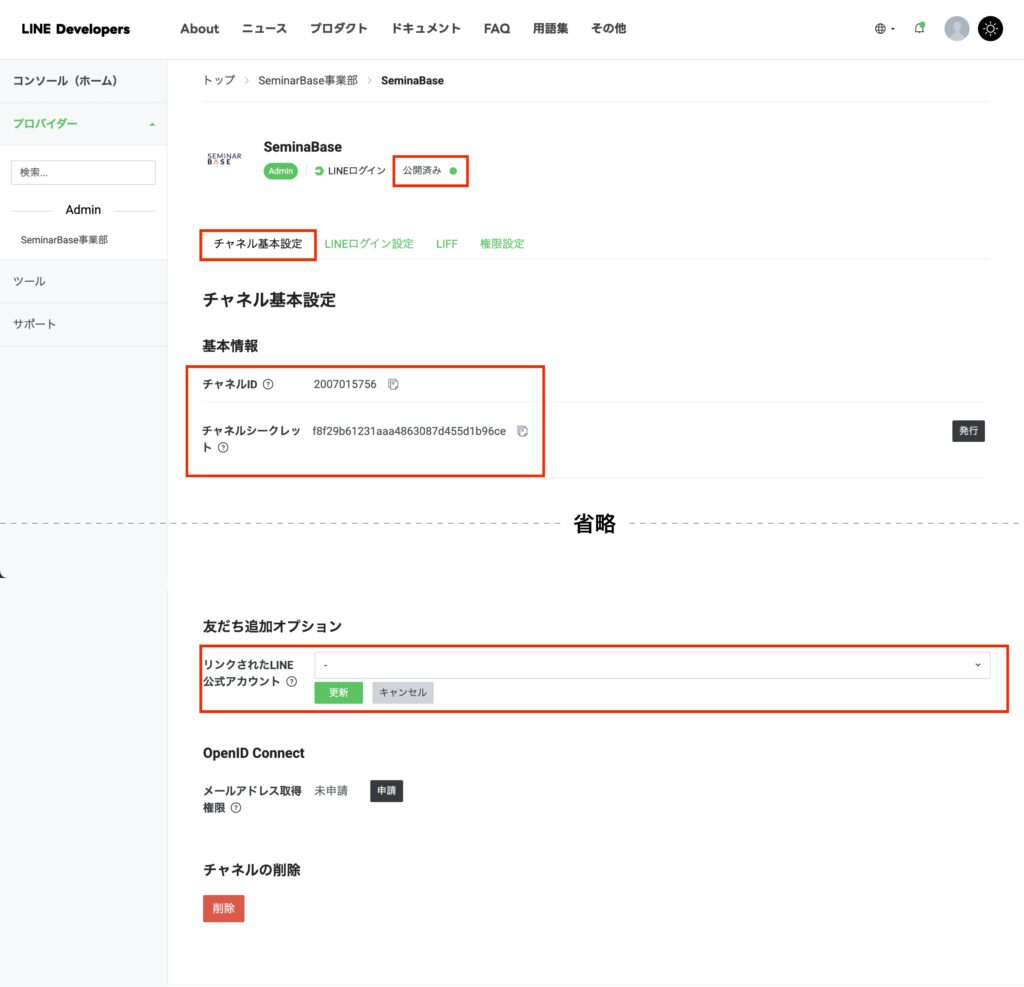This screenshot has height=987, width=1024.
Task: Switch to the LIFF tab
Action: (x=446, y=244)
